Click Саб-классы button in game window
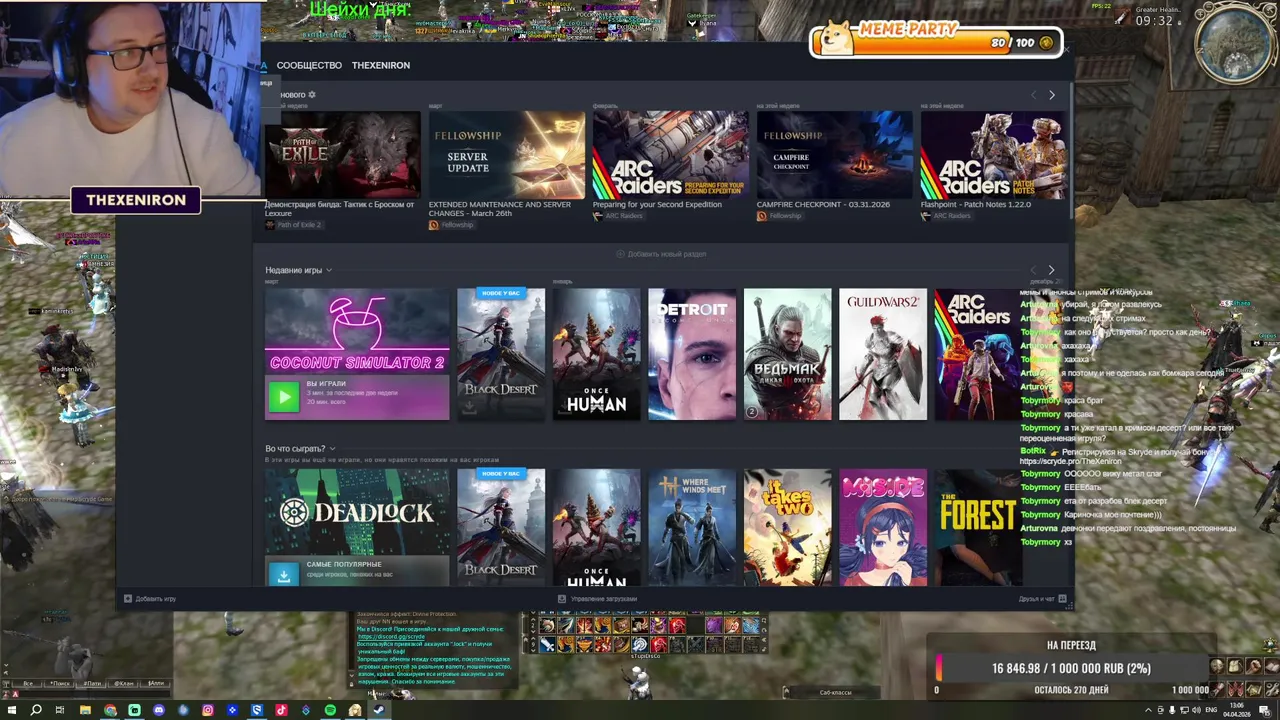1280x720 pixels. point(835,692)
